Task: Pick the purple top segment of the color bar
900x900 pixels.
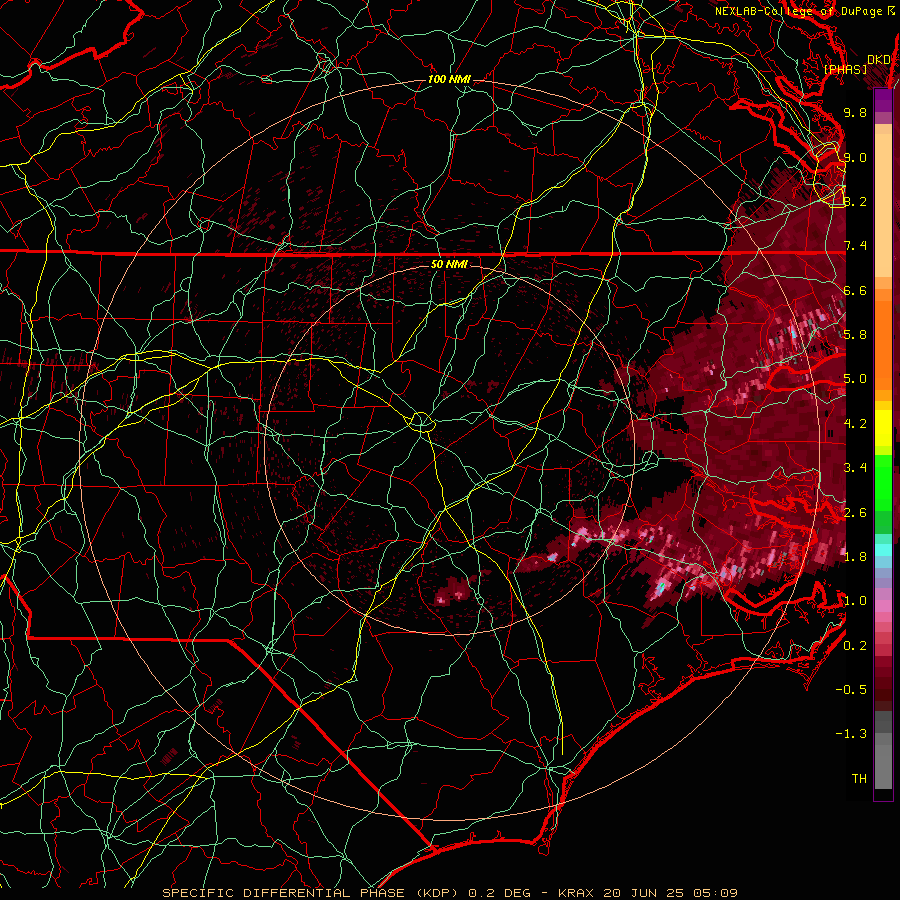Action: pyautogui.click(x=883, y=100)
